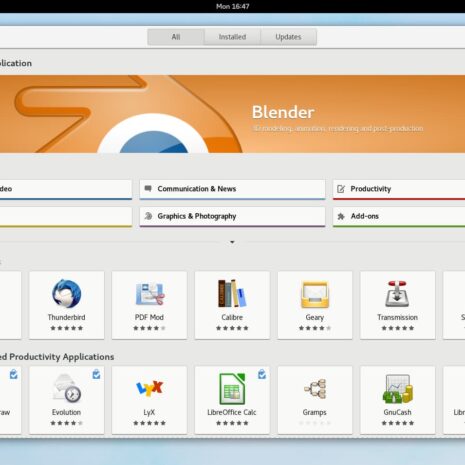Open the LibreOffice Calc icon
Image resolution: width=465 pixels, height=465 pixels.
232,389
